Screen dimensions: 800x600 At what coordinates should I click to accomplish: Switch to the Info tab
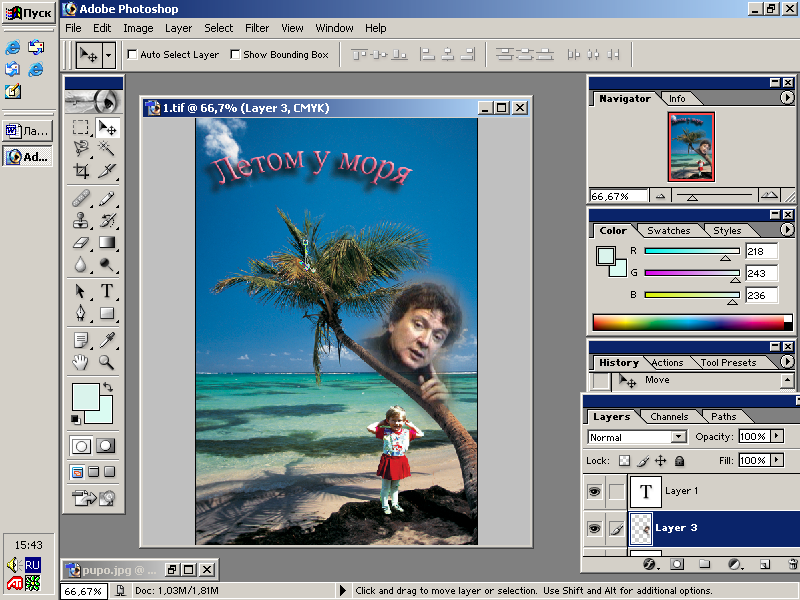point(677,98)
